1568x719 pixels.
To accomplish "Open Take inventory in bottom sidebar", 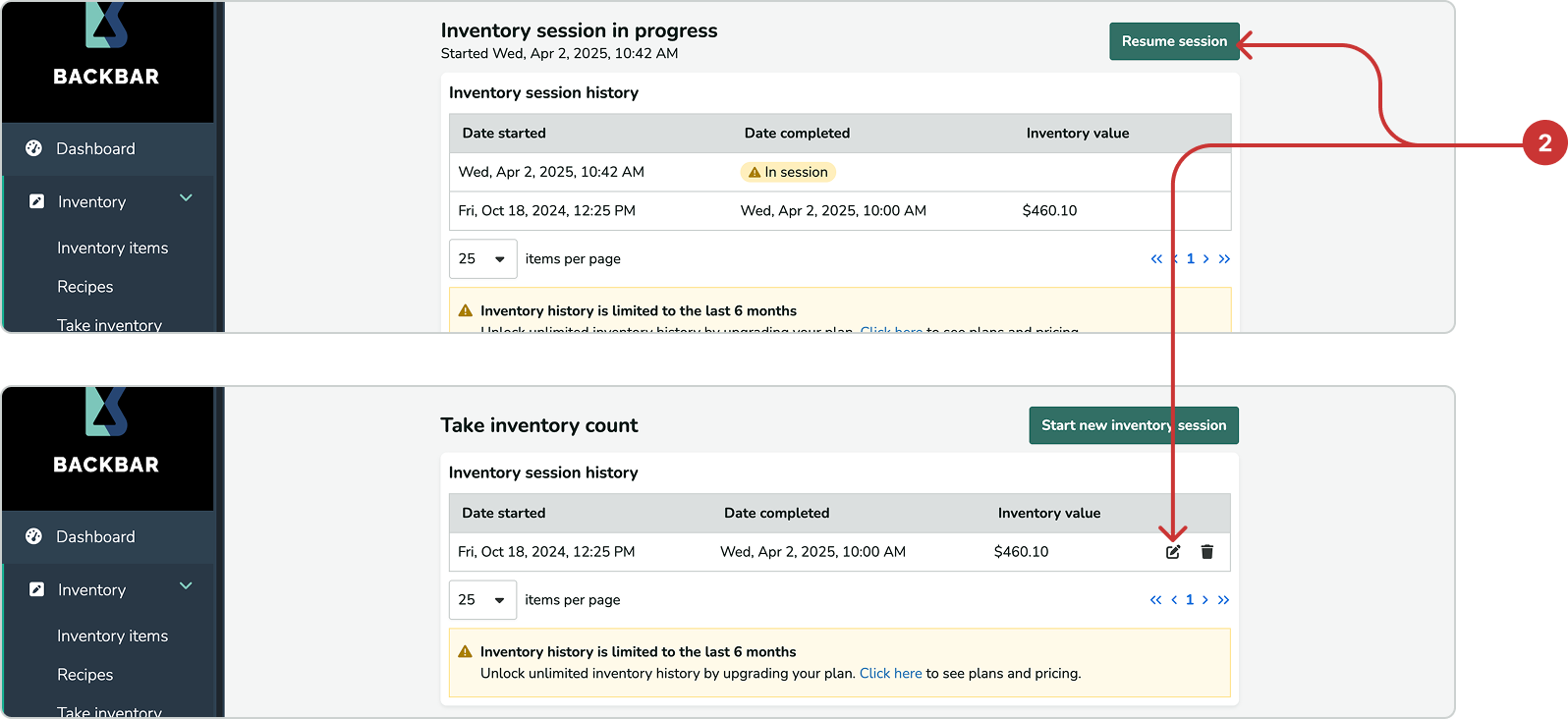I will click(x=110, y=711).
